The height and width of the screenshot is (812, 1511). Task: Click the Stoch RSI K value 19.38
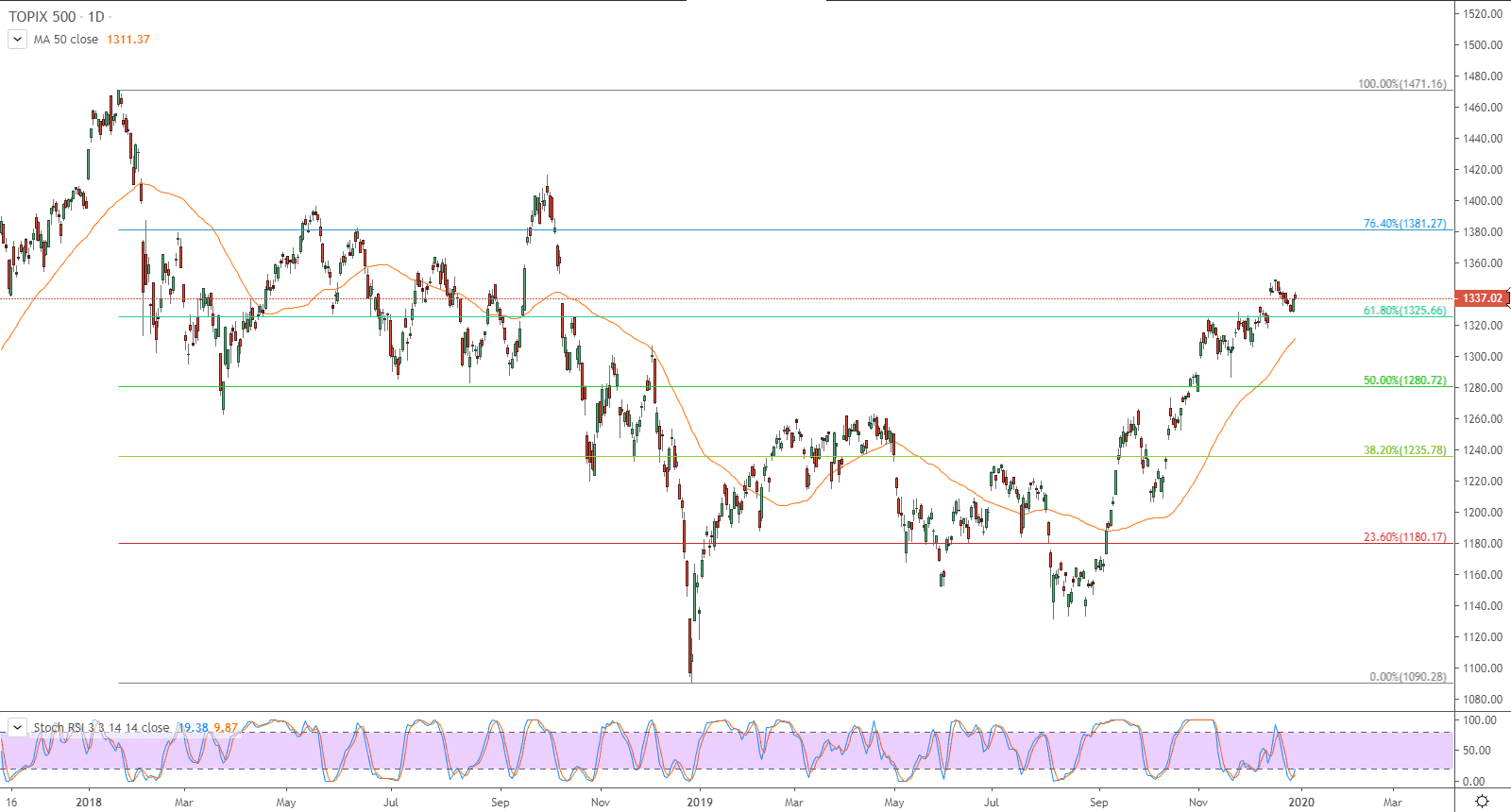(x=194, y=728)
